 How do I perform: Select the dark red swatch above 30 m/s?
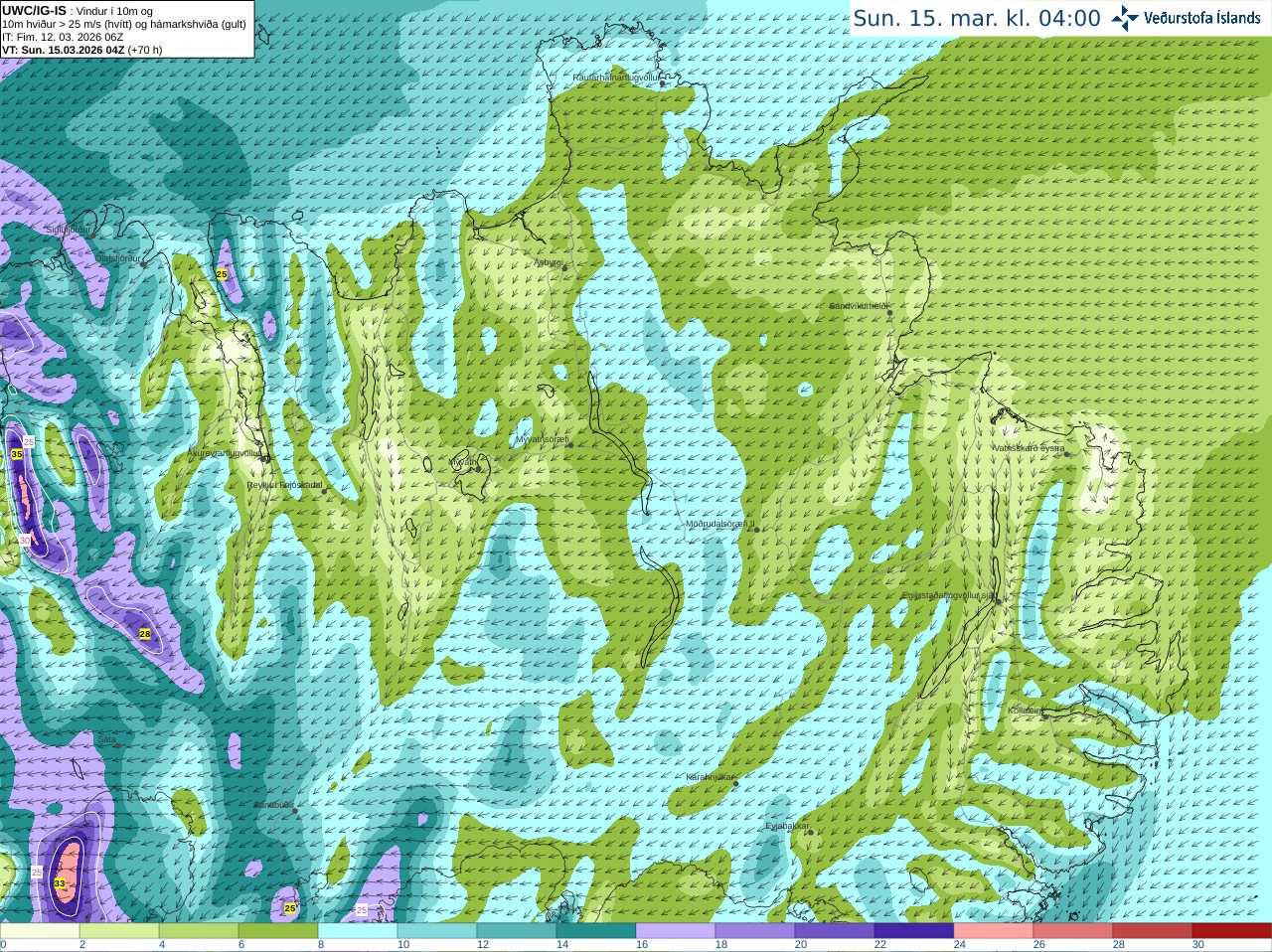coord(1232,931)
